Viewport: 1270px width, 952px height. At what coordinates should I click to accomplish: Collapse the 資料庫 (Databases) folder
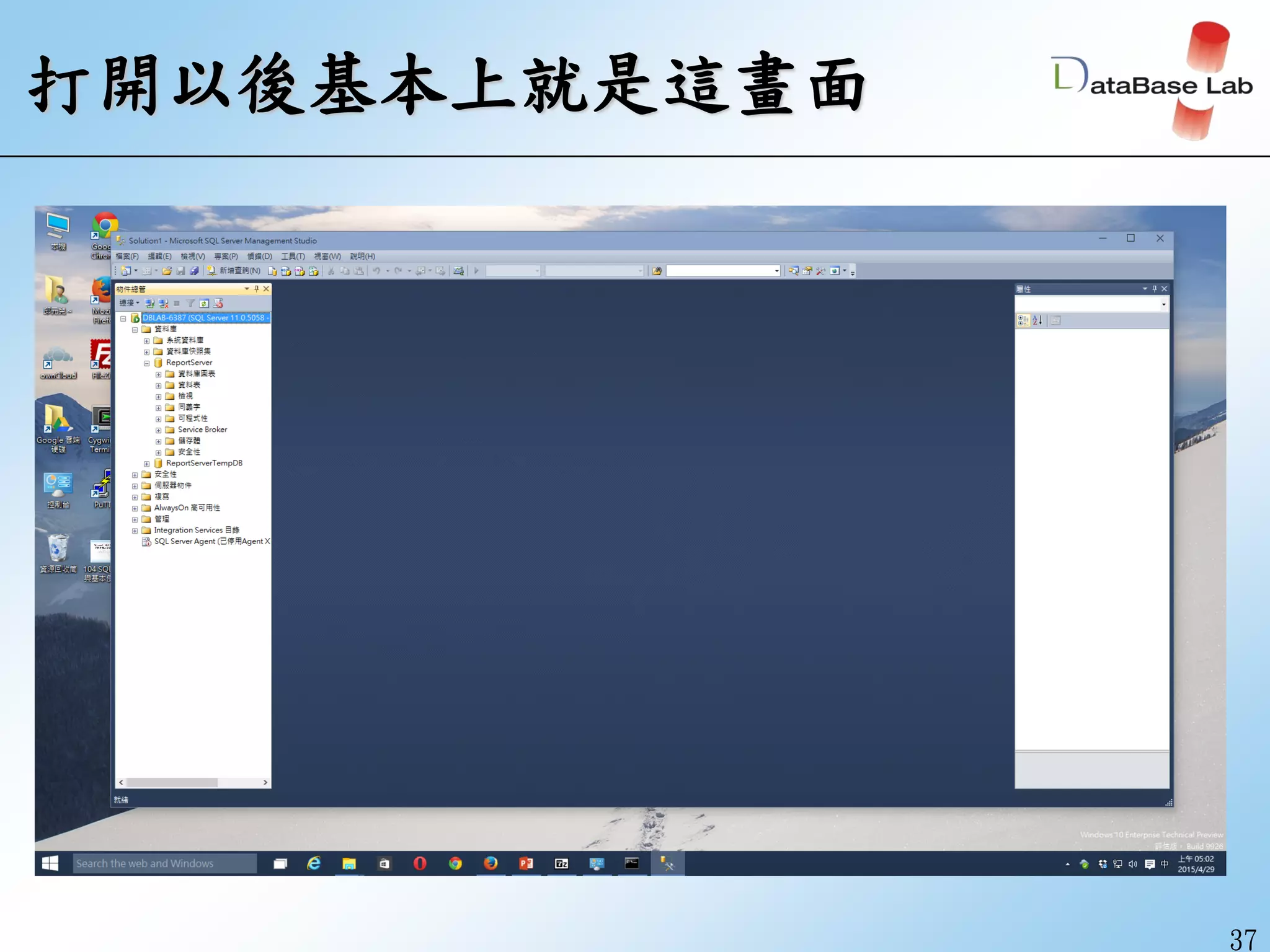135,330
